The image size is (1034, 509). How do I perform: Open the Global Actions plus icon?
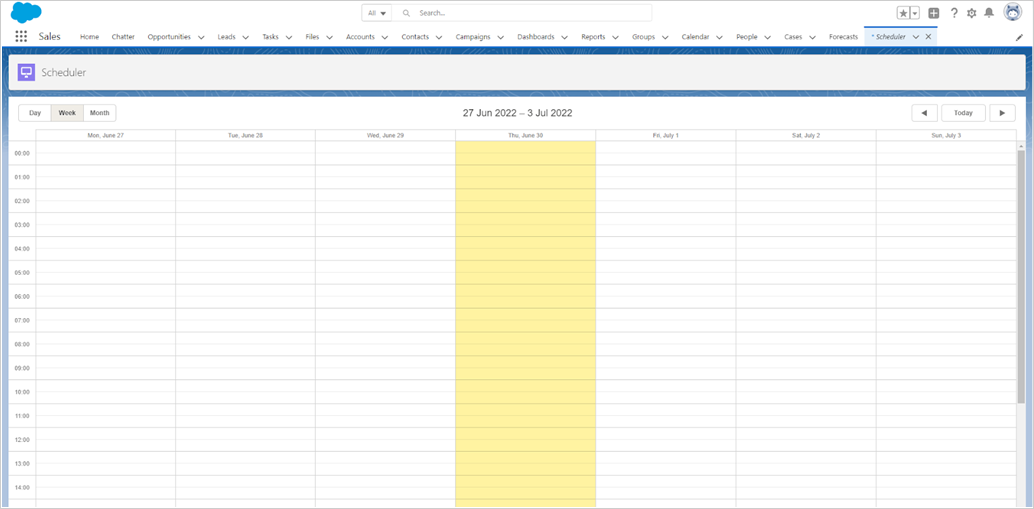click(x=933, y=13)
